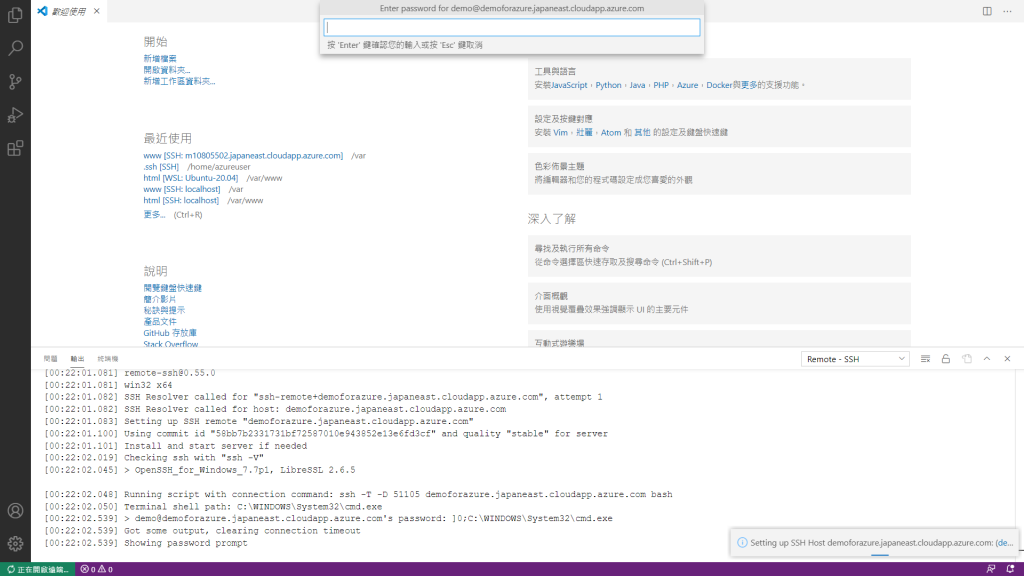Open the Stack Overflow link

170,344
